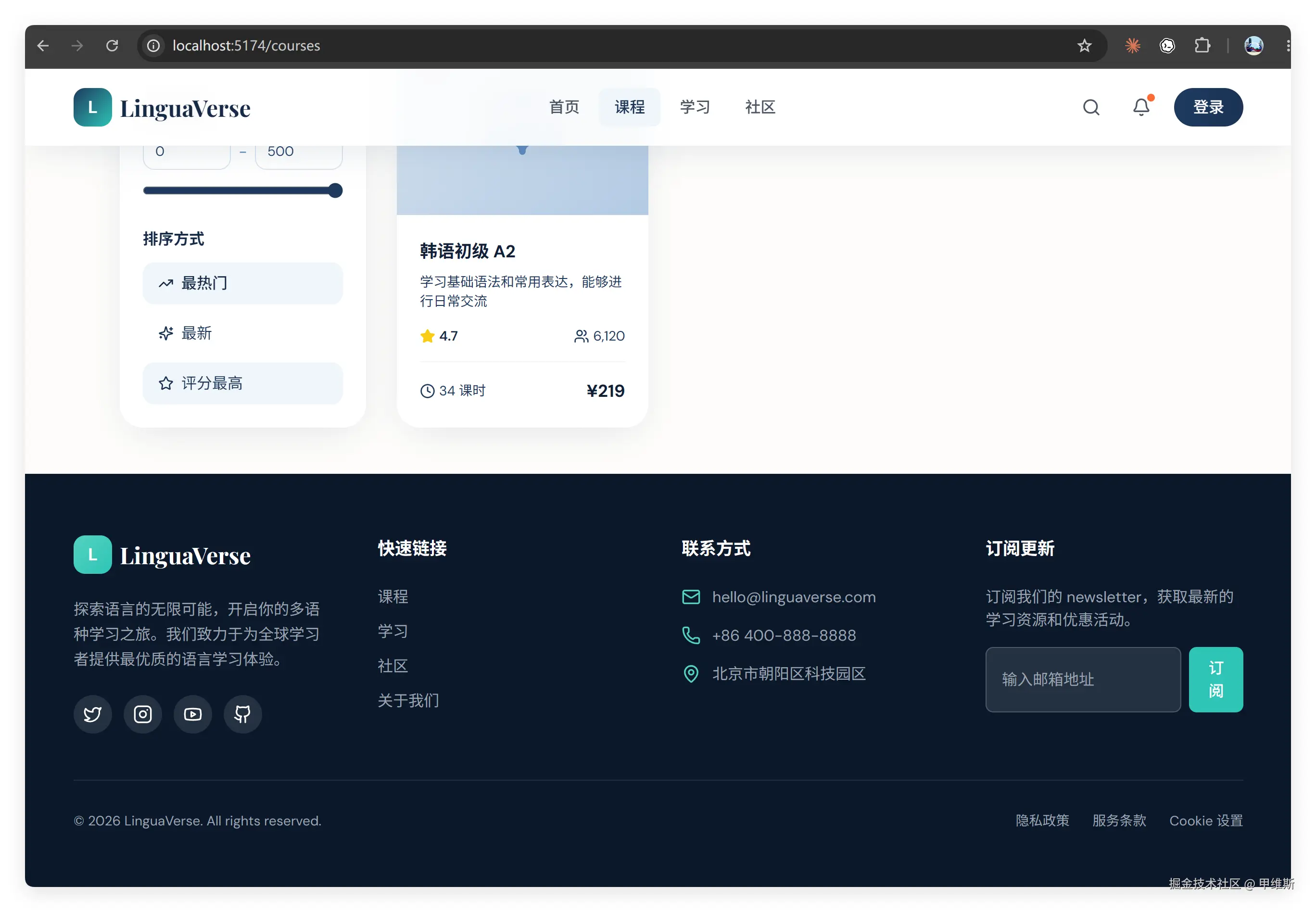This screenshot has width=1316, height=912.
Task: Open the GitHub footer icon
Action: (243, 714)
